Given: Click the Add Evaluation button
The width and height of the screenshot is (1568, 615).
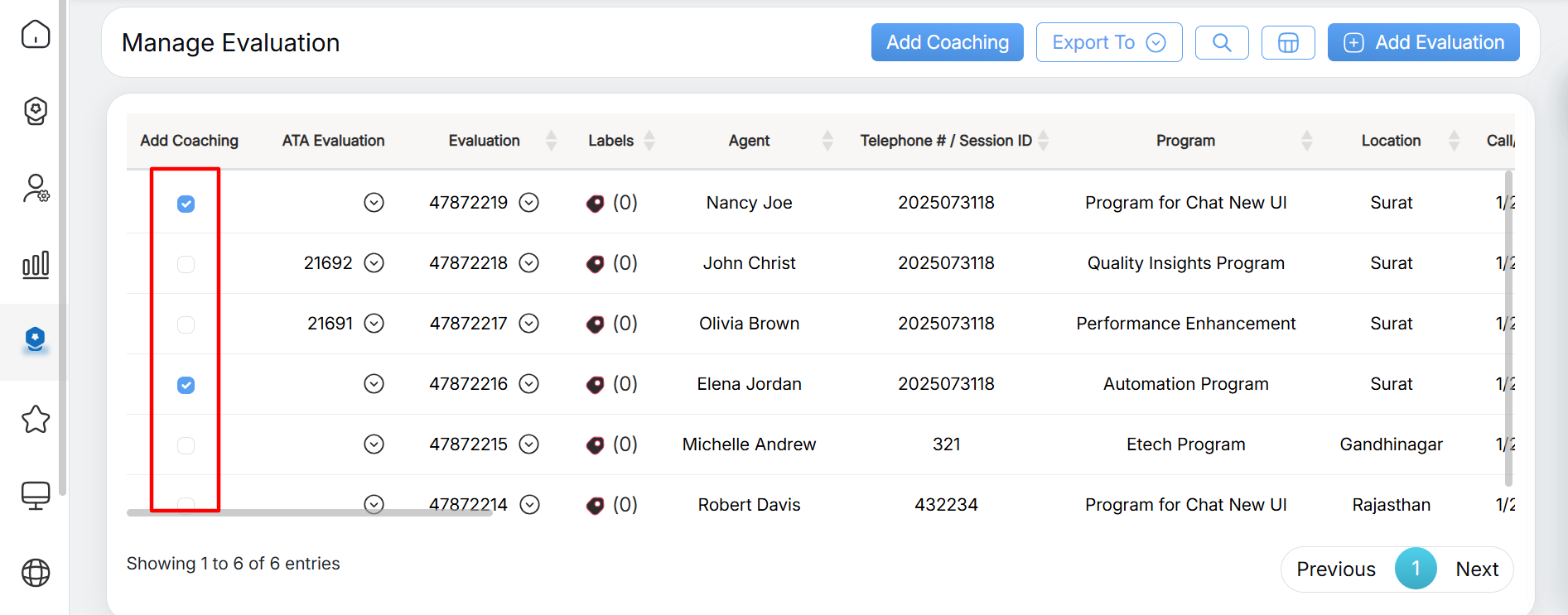Looking at the screenshot, I should click(x=1423, y=42).
